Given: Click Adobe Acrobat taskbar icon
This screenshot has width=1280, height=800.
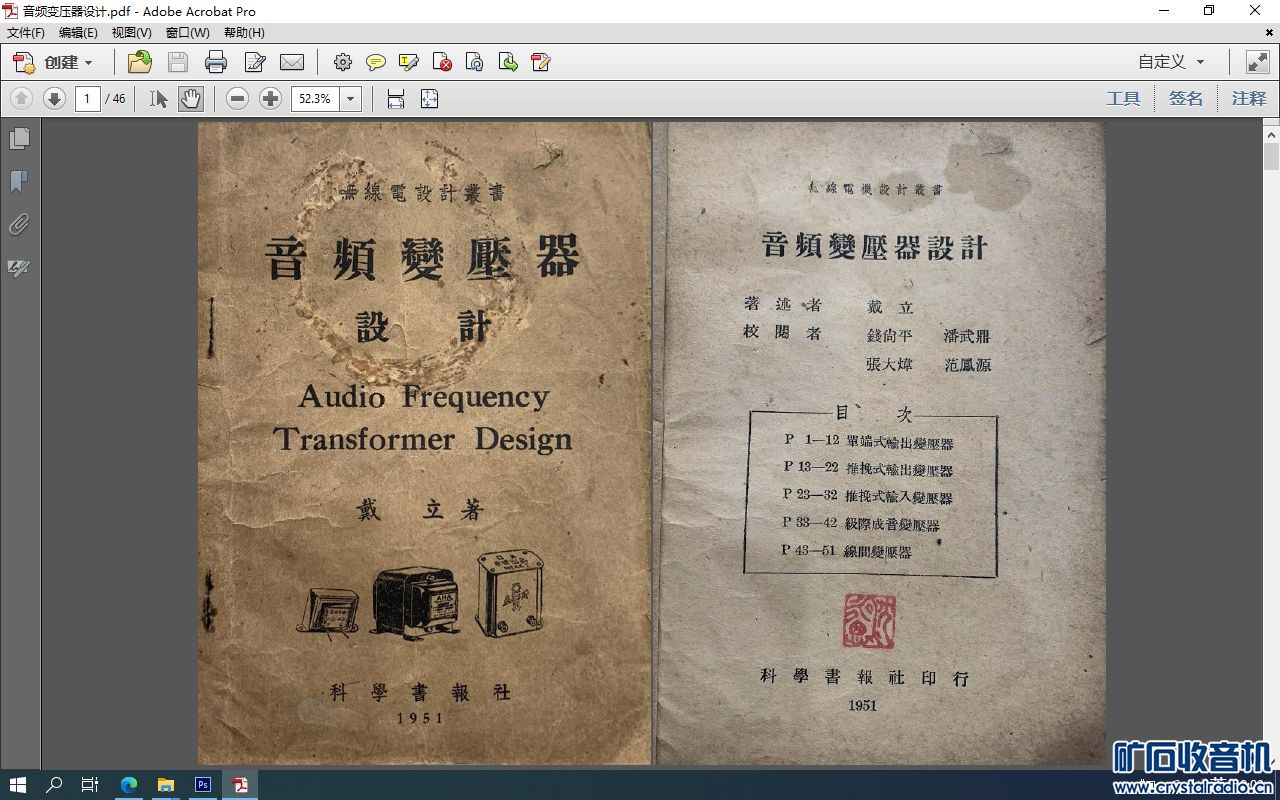Looking at the screenshot, I should pos(240,785).
